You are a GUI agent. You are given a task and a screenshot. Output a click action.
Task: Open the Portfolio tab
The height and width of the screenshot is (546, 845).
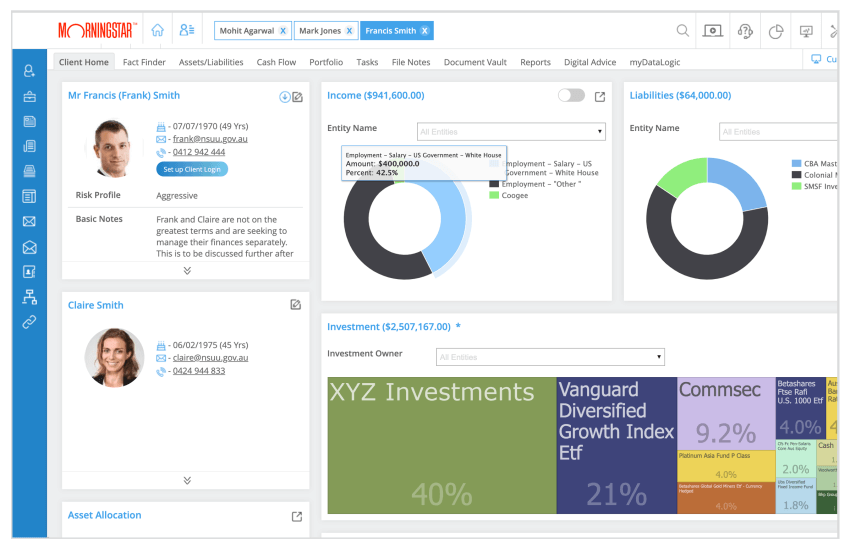(x=326, y=62)
